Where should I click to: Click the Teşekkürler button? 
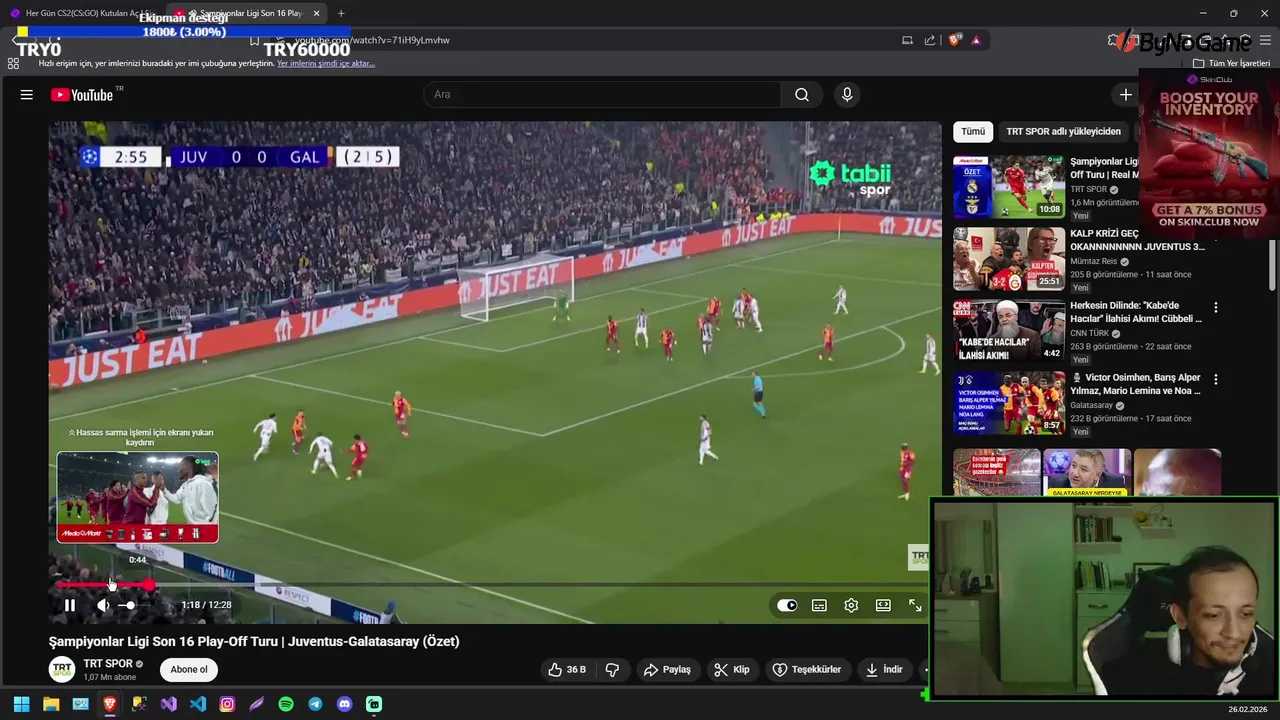tap(807, 670)
